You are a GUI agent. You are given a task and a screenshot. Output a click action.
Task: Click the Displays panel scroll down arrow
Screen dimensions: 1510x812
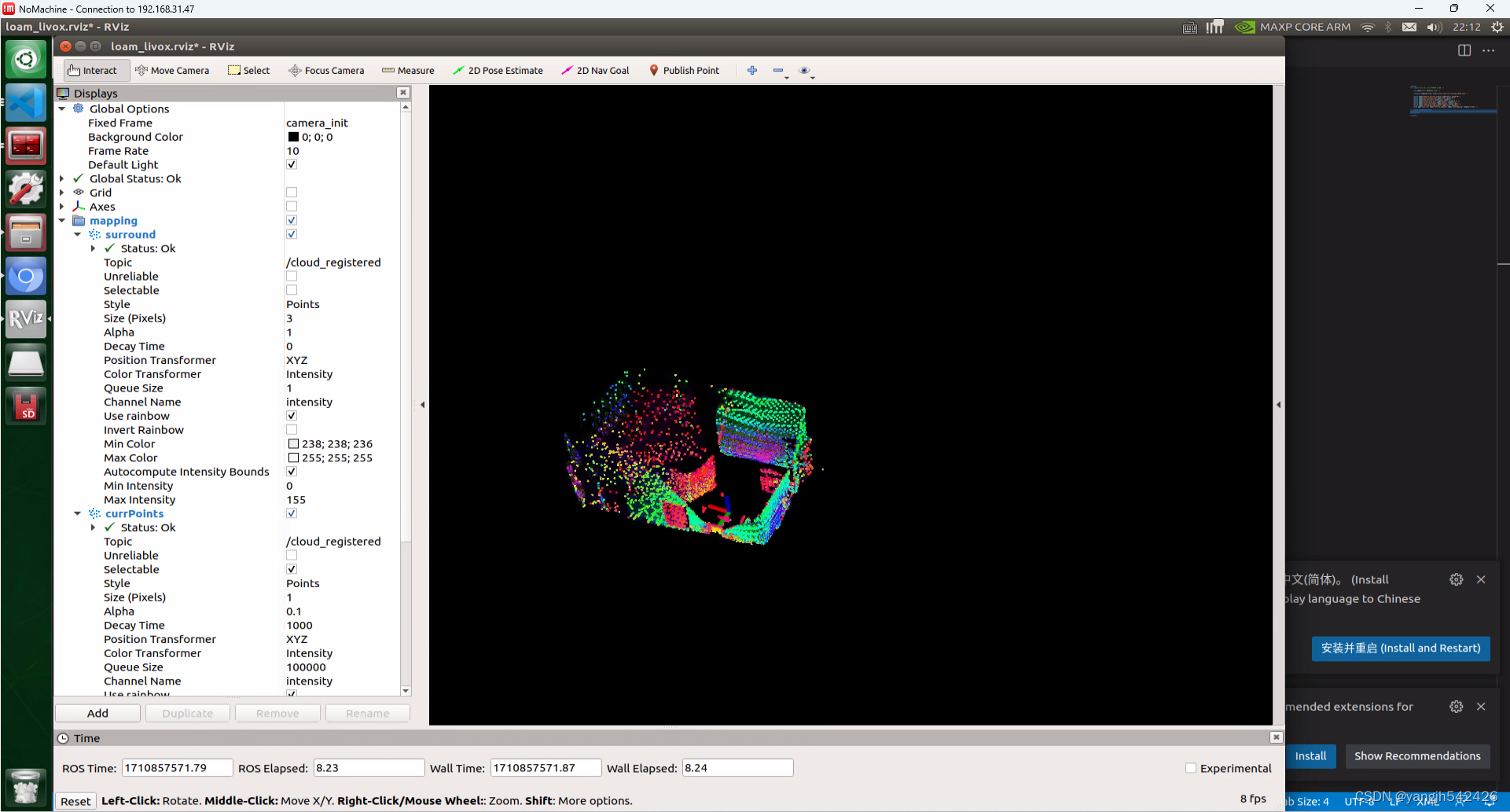pos(406,691)
